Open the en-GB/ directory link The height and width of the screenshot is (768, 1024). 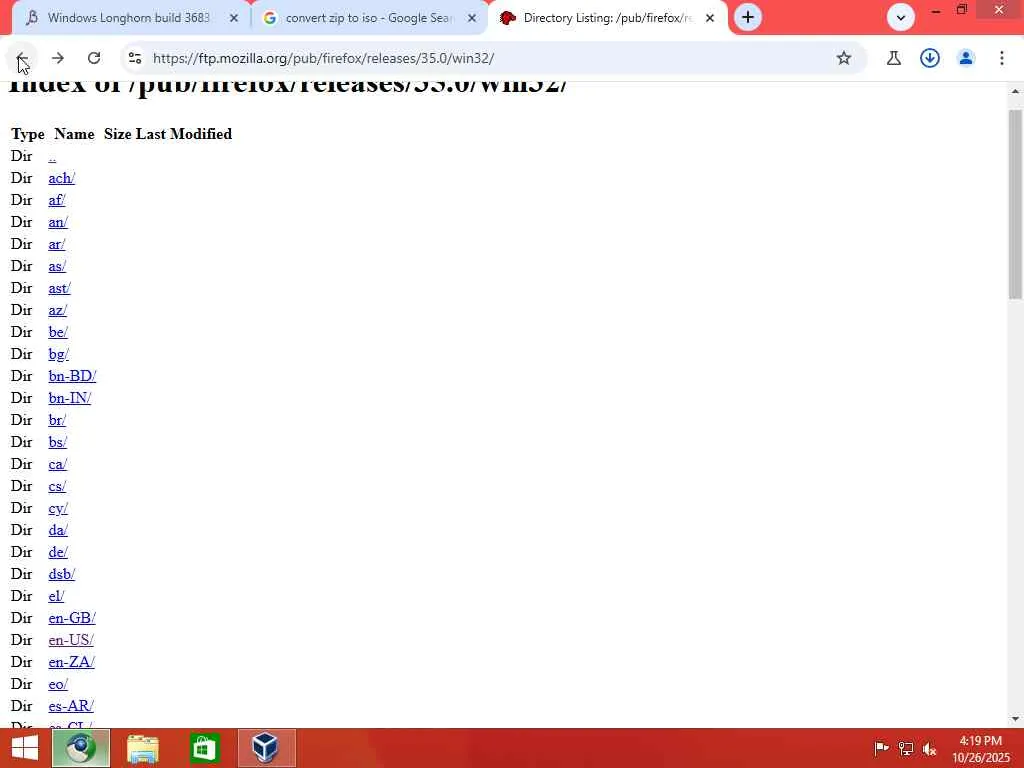tap(72, 618)
